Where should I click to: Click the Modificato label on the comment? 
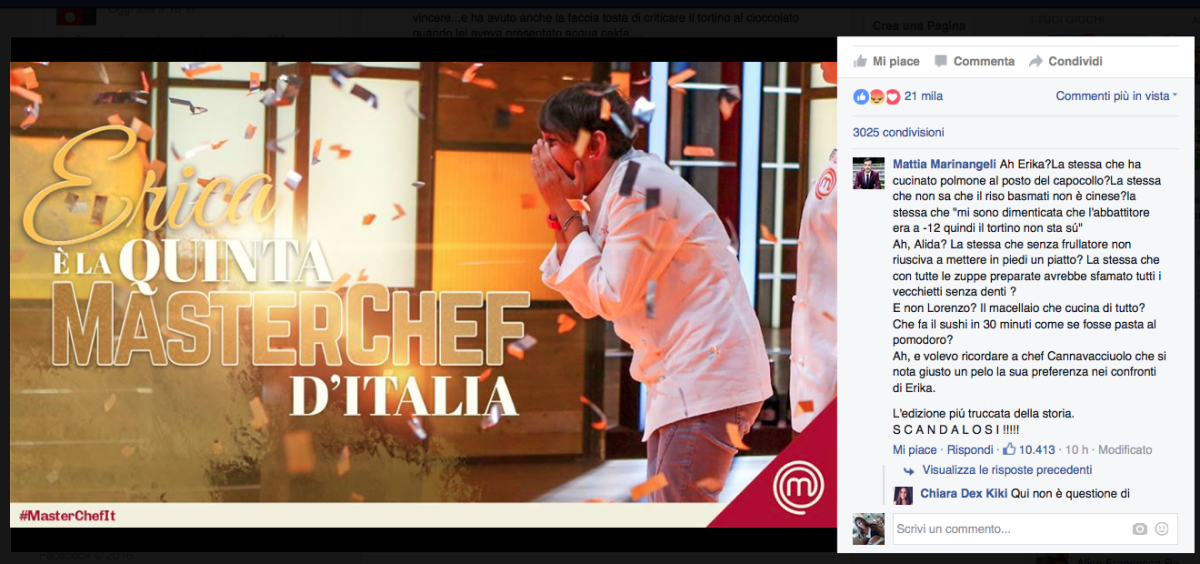click(x=1125, y=450)
